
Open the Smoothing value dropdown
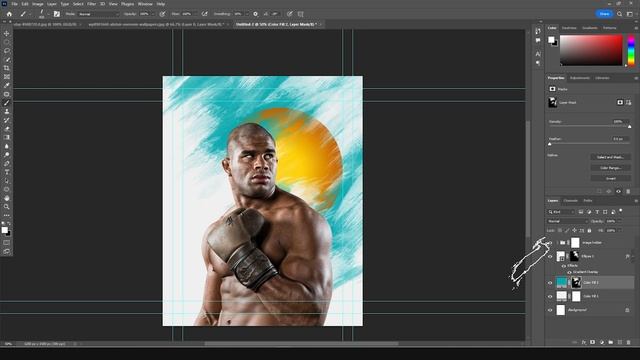coord(247,14)
